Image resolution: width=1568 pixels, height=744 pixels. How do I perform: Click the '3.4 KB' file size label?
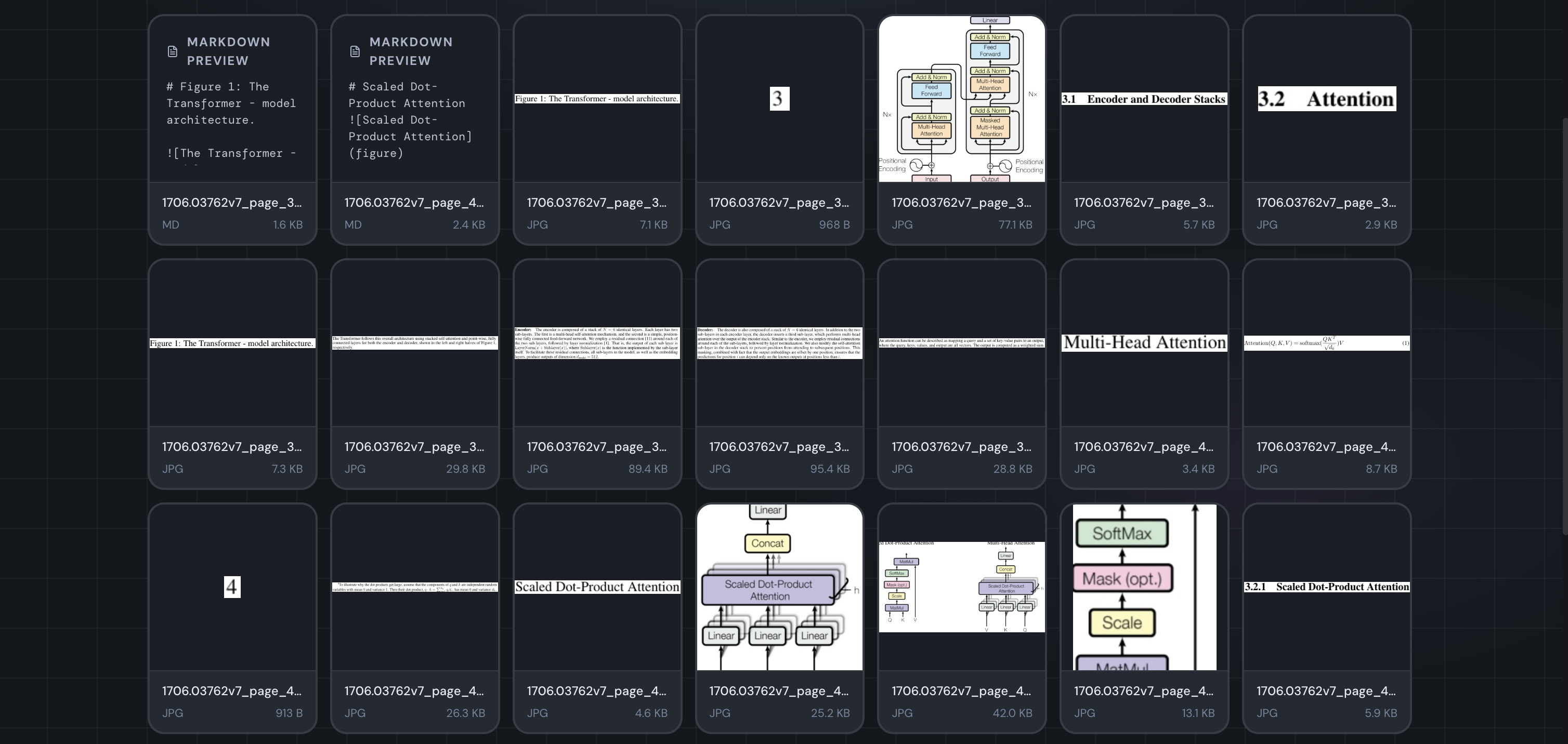(x=1198, y=469)
